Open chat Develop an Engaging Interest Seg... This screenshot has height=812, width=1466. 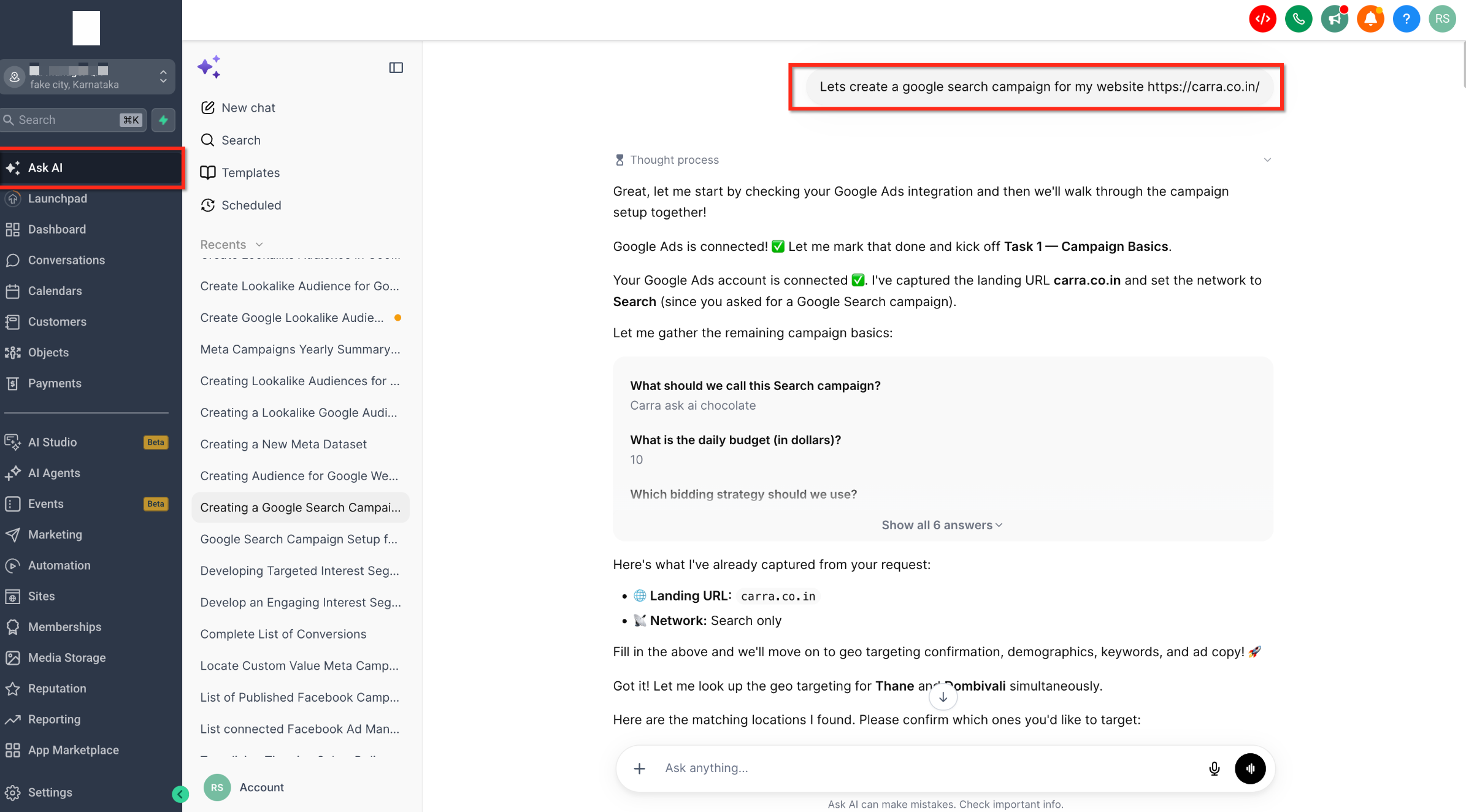click(301, 603)
